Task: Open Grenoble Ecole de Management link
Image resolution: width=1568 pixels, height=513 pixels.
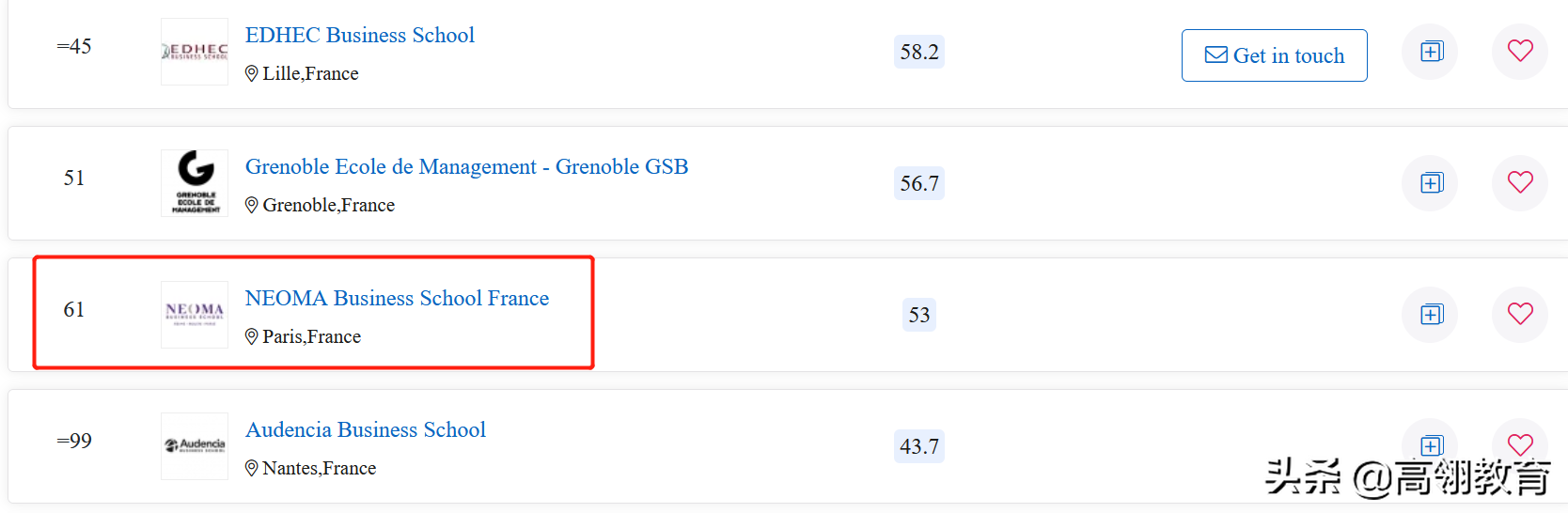Action: click(x=466, y=167)
